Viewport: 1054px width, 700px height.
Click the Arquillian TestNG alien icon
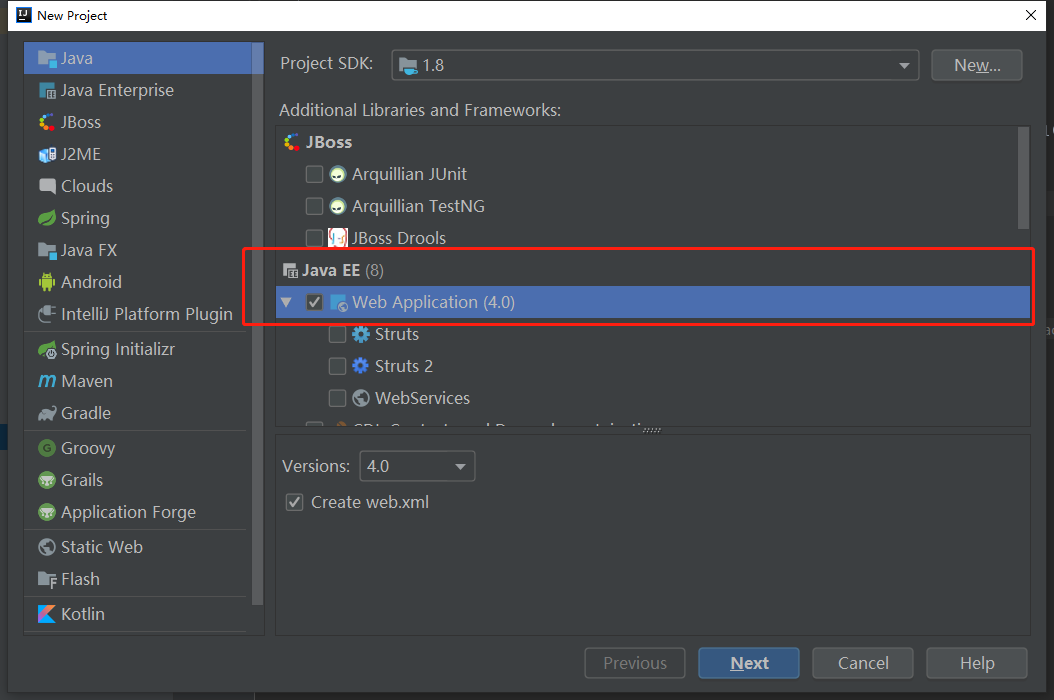(x=337, y=206)
